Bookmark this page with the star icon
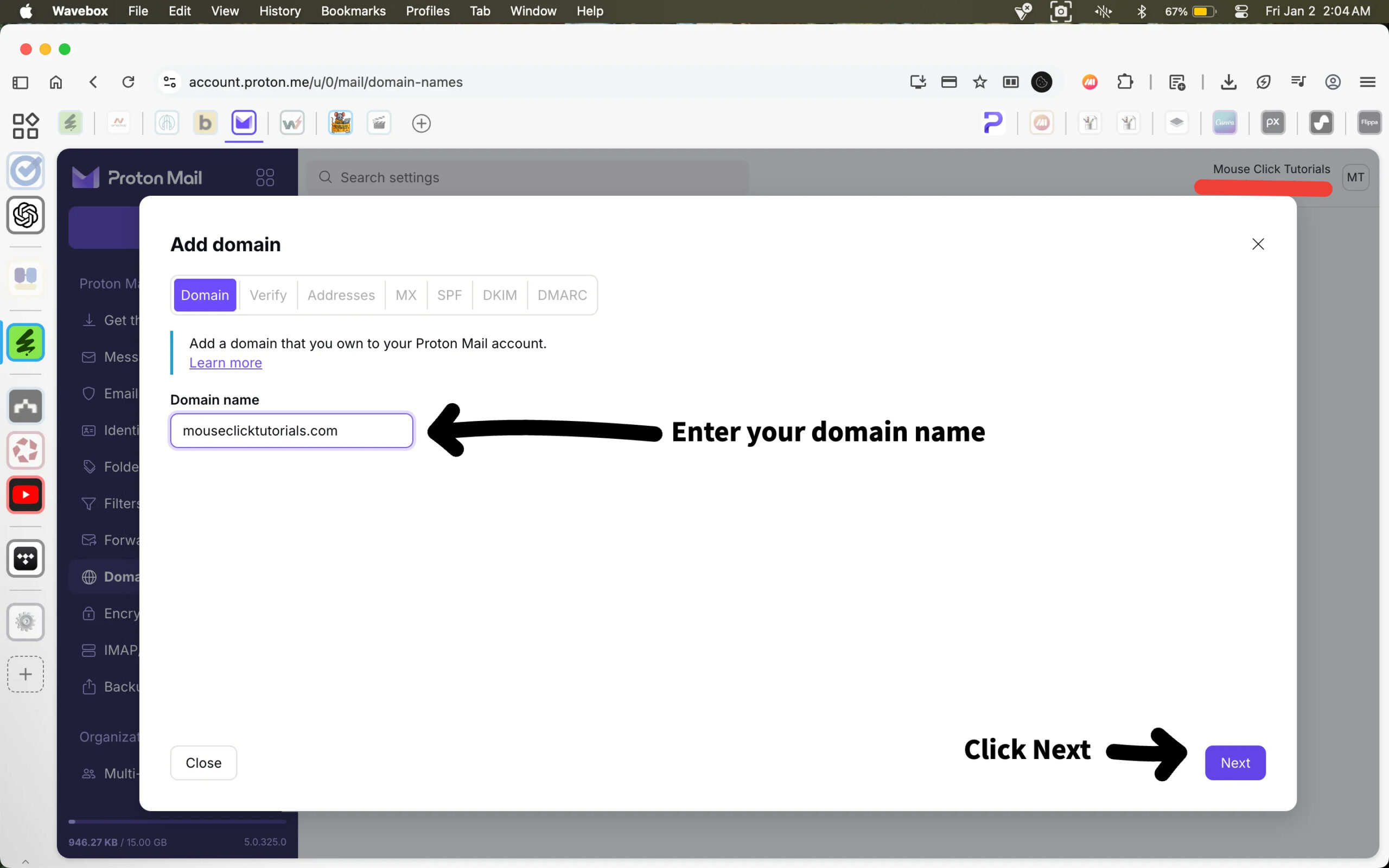The height and width of the screenshot is (868, 1389). [x=980, y=82]
